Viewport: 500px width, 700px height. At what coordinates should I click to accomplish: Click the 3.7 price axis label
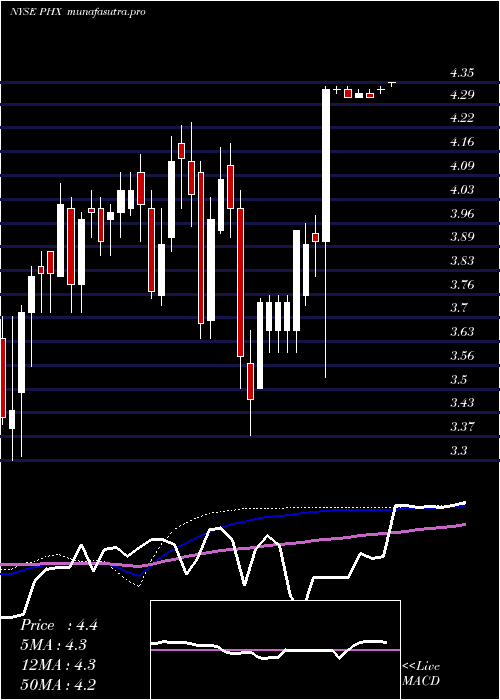pyautogui.click(x=458, y=308)
